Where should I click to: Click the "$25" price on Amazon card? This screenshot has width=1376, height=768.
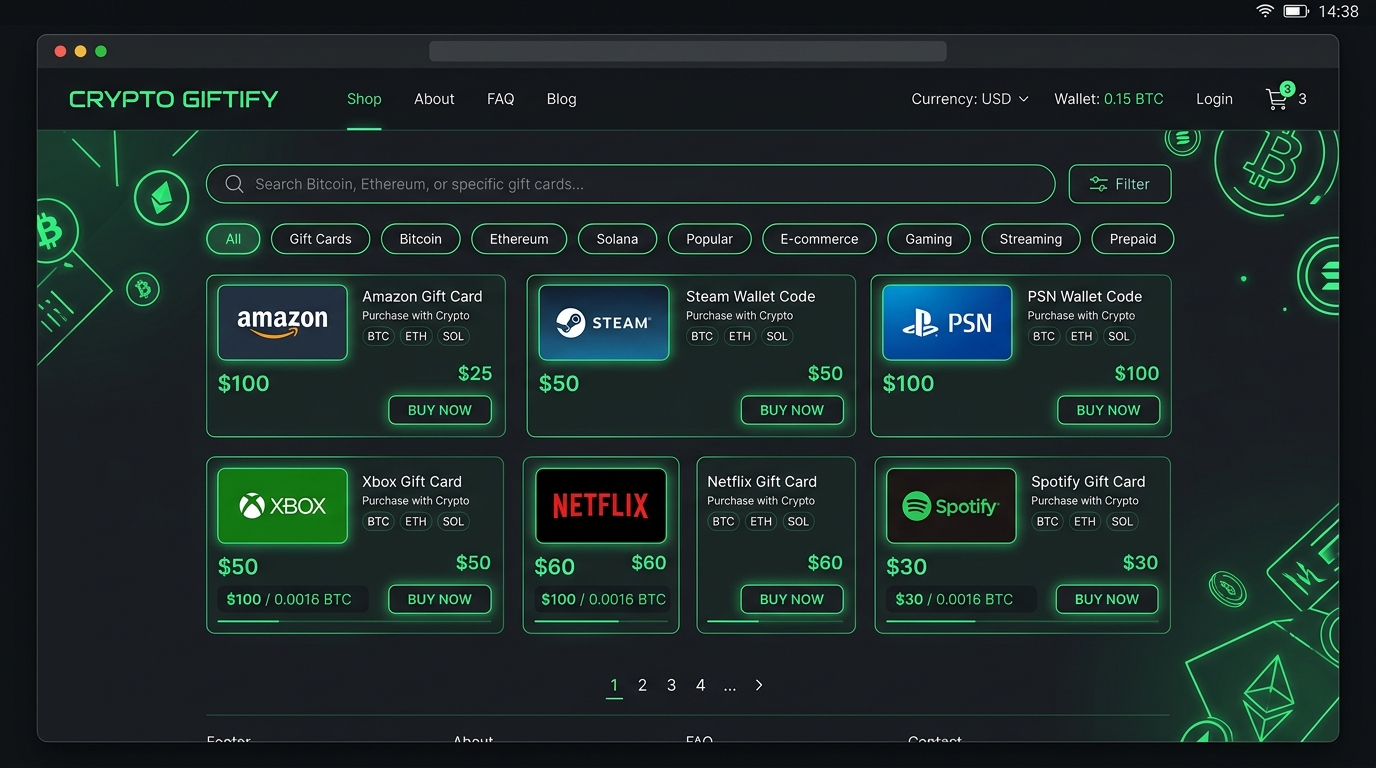pyautogui.click(x=475, y=373)
